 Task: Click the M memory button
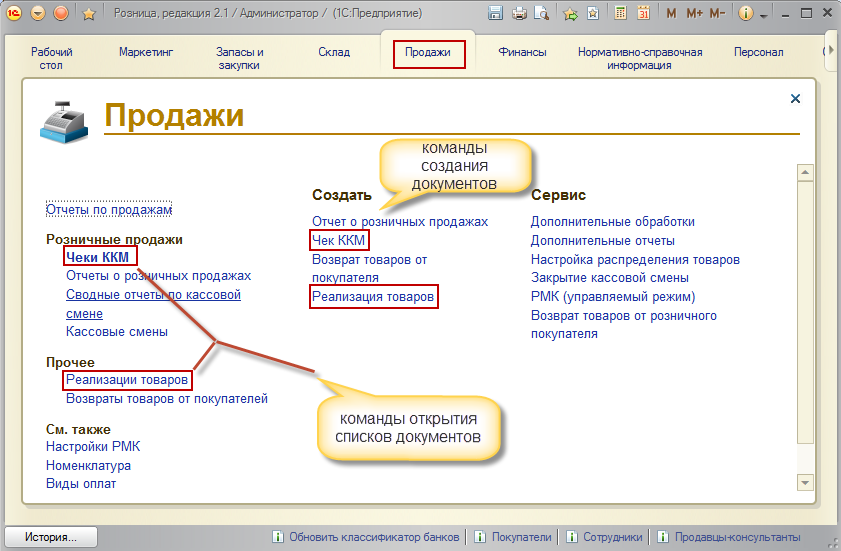[x=671, y=13]
